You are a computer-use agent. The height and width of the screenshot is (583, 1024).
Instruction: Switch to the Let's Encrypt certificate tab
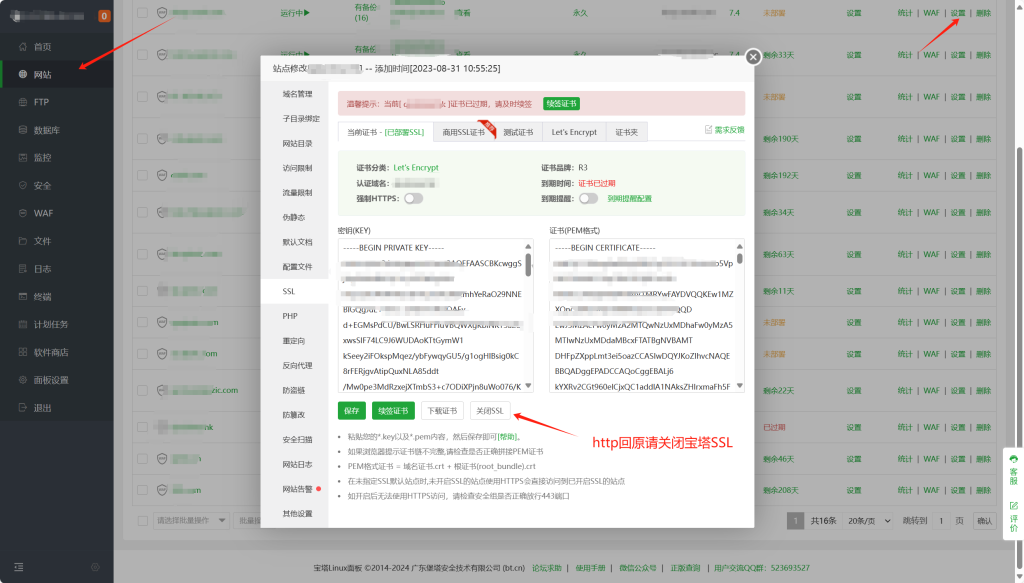[573, 132]
